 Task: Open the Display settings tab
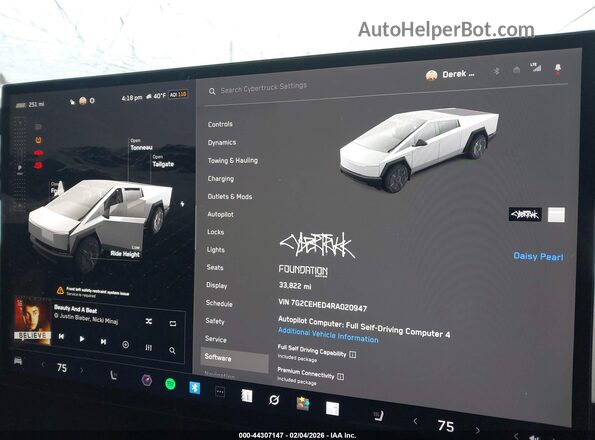click(x=216, y=285)
